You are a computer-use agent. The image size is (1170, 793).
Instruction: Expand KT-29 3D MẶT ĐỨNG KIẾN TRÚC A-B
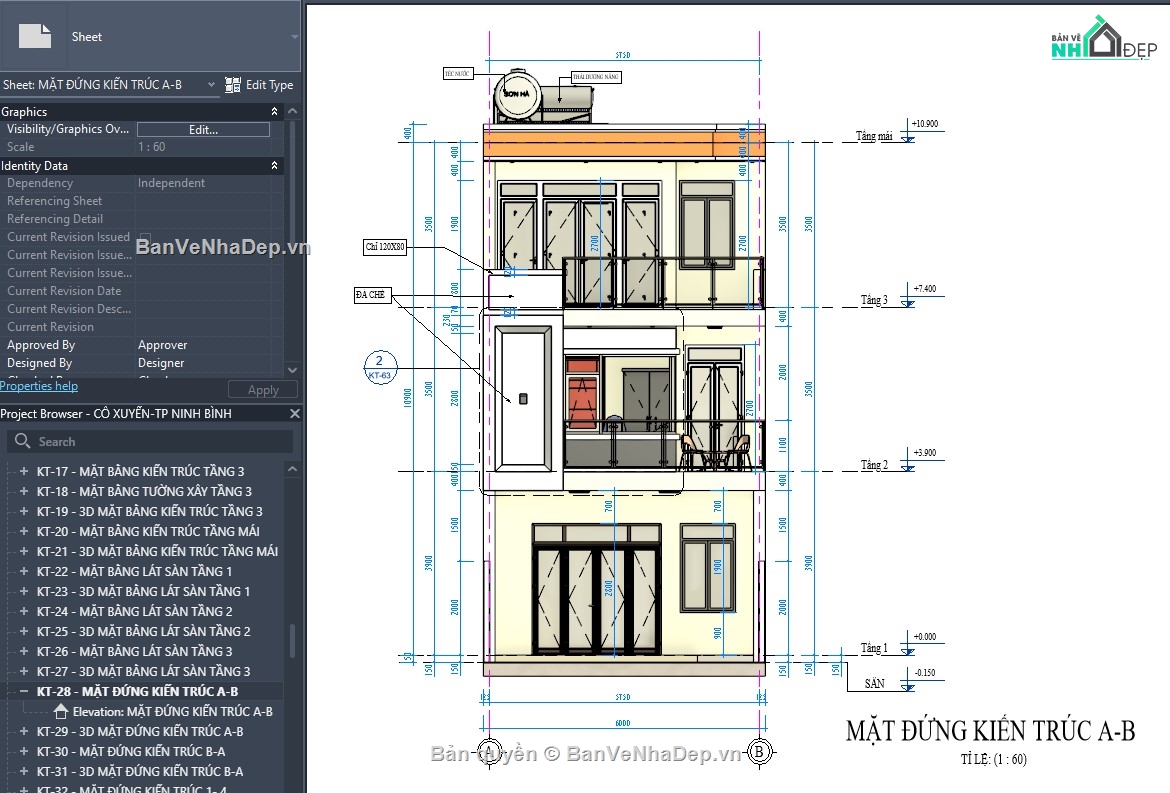click(x=24, y=732)
